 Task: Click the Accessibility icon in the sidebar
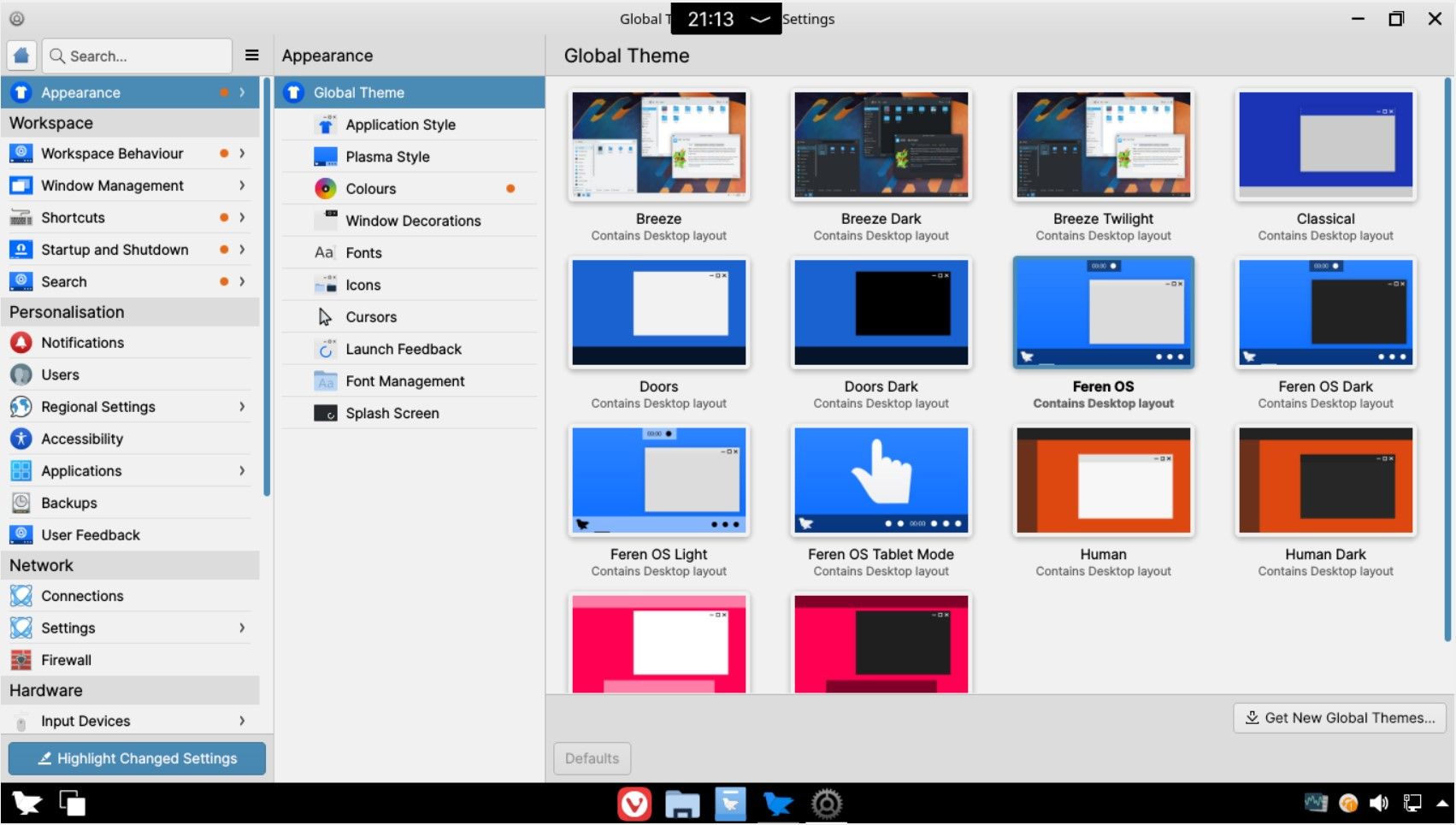point(21,439)
